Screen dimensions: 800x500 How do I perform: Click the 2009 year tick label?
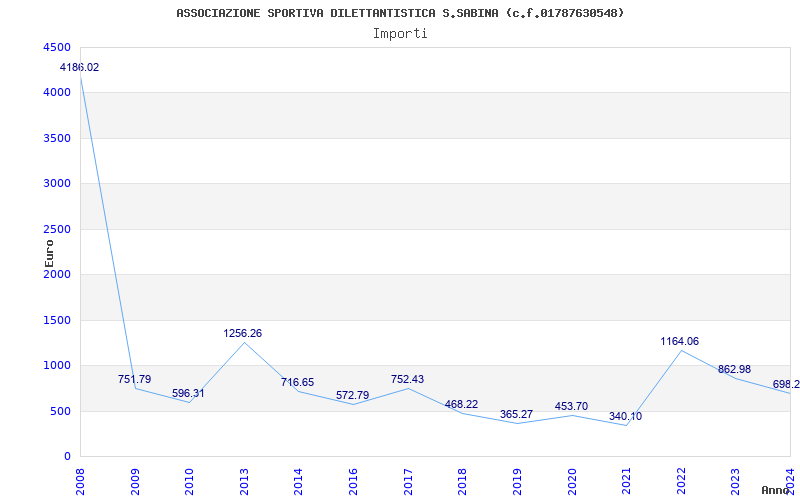[x=135, y=482]
